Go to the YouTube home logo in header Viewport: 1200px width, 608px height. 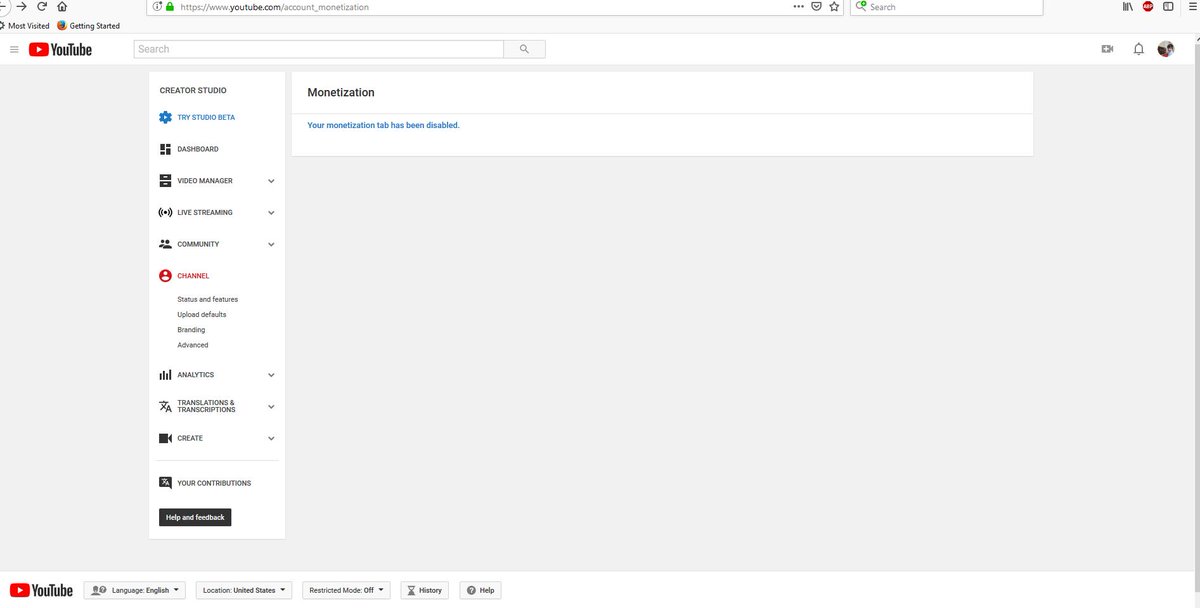[x=60, y=49]
